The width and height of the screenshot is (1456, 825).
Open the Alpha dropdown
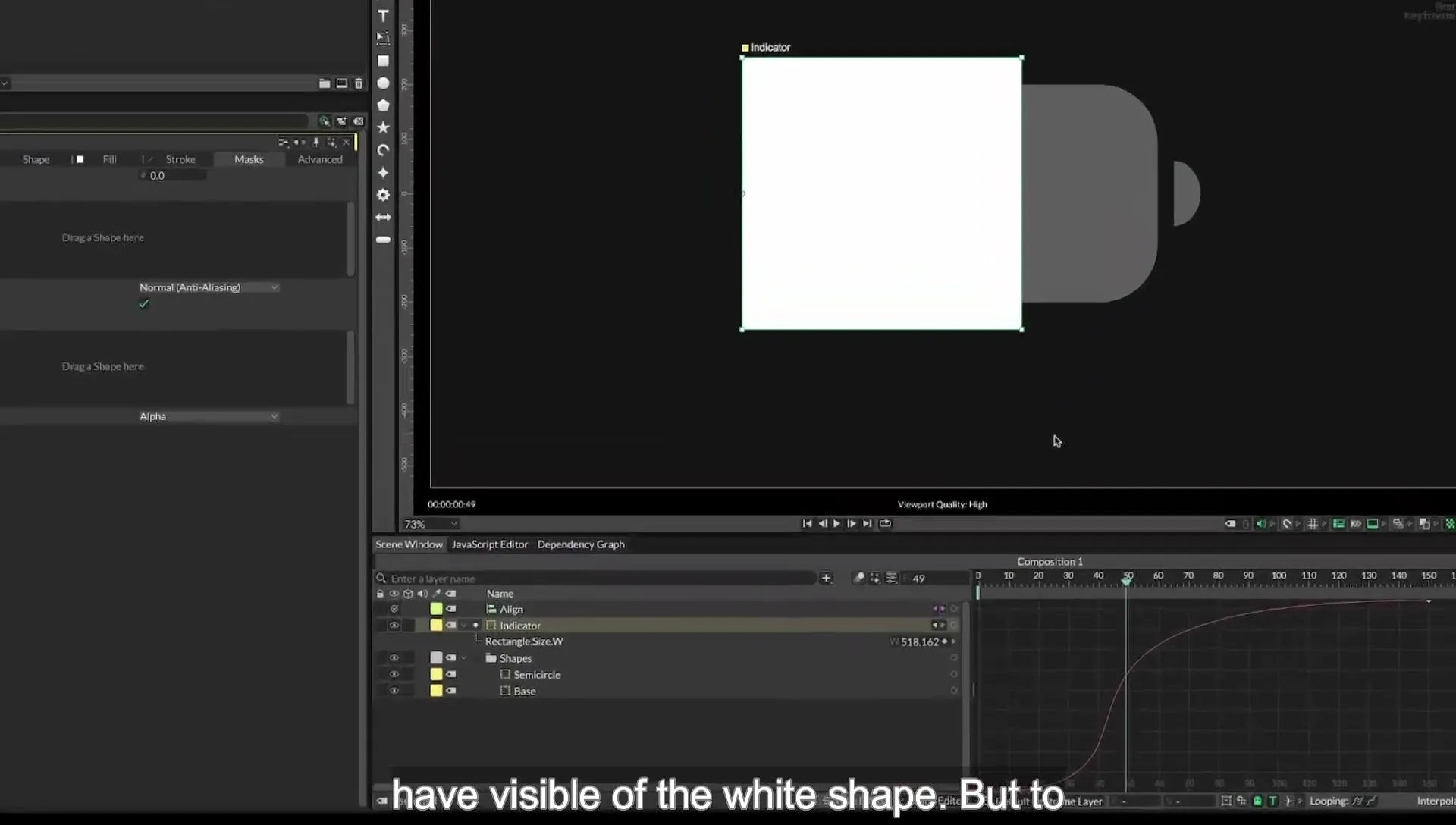pos(209,416)
